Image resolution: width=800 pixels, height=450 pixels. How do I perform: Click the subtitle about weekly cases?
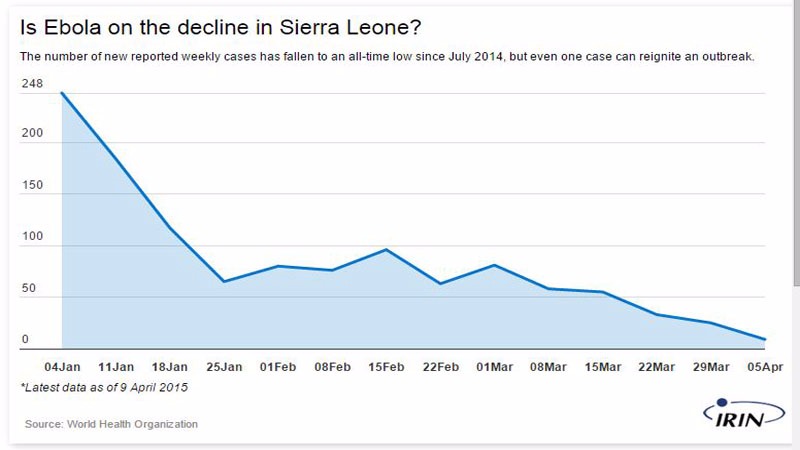tap(387, 56)
